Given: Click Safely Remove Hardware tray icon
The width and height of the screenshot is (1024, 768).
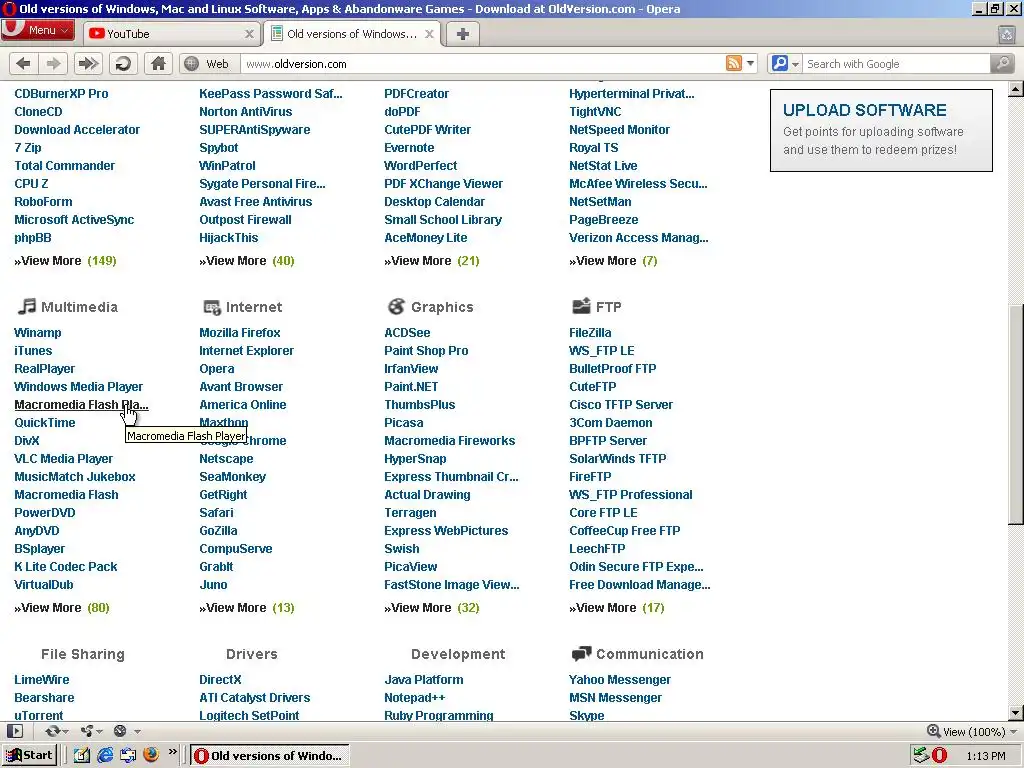Looking at the screenshot, I should pyautogui.click(x=921, y=756).
